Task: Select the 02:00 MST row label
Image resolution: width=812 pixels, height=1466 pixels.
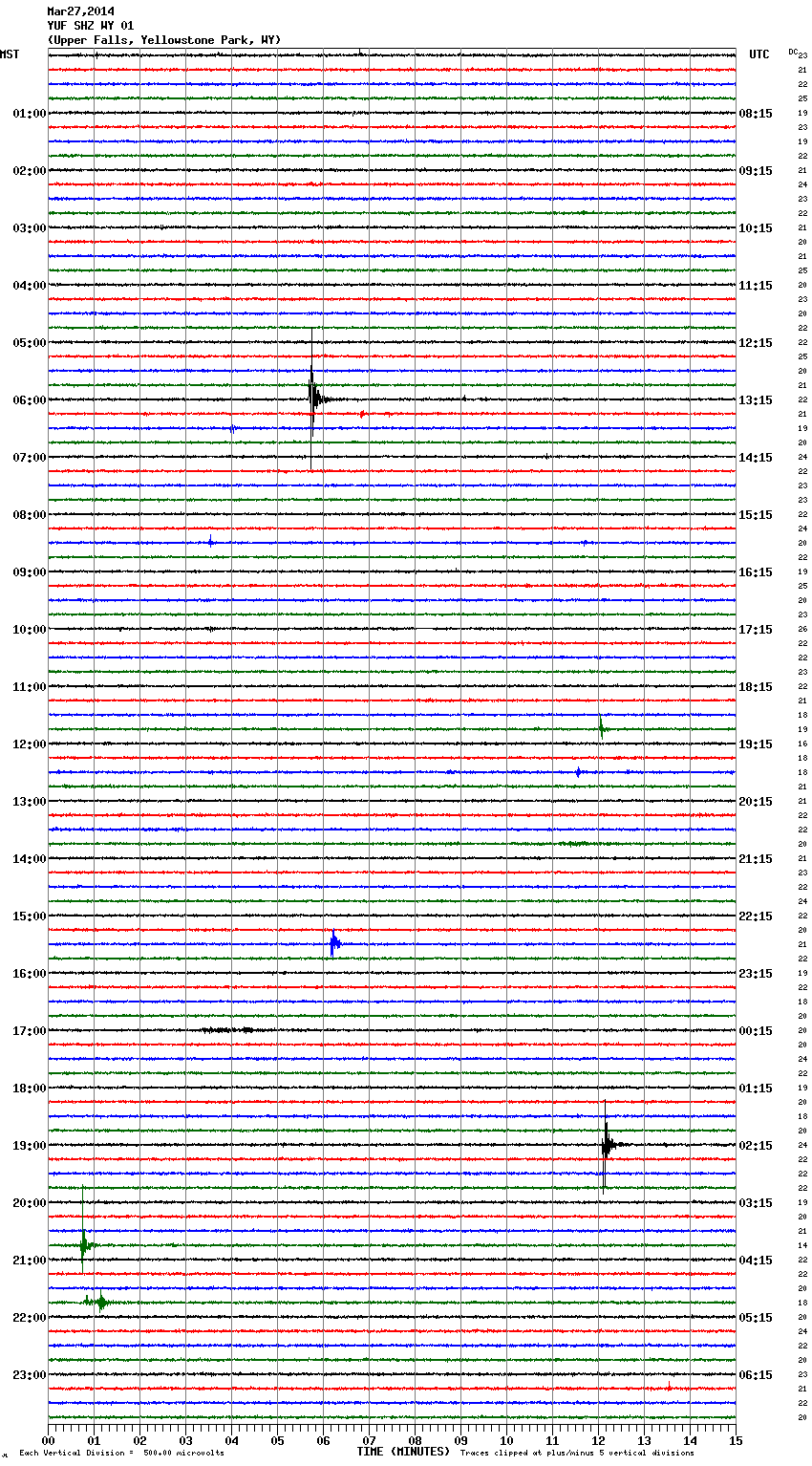Action: tap(30, 171)
